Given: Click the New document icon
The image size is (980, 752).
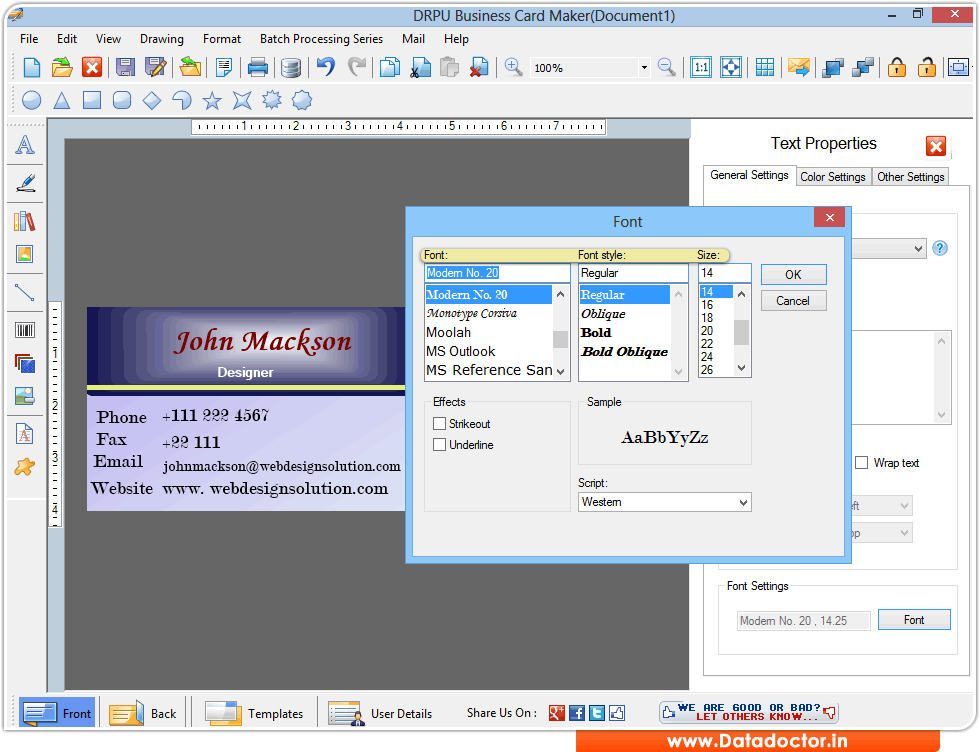Looking at the screenshot, I should tap(31, 67).
